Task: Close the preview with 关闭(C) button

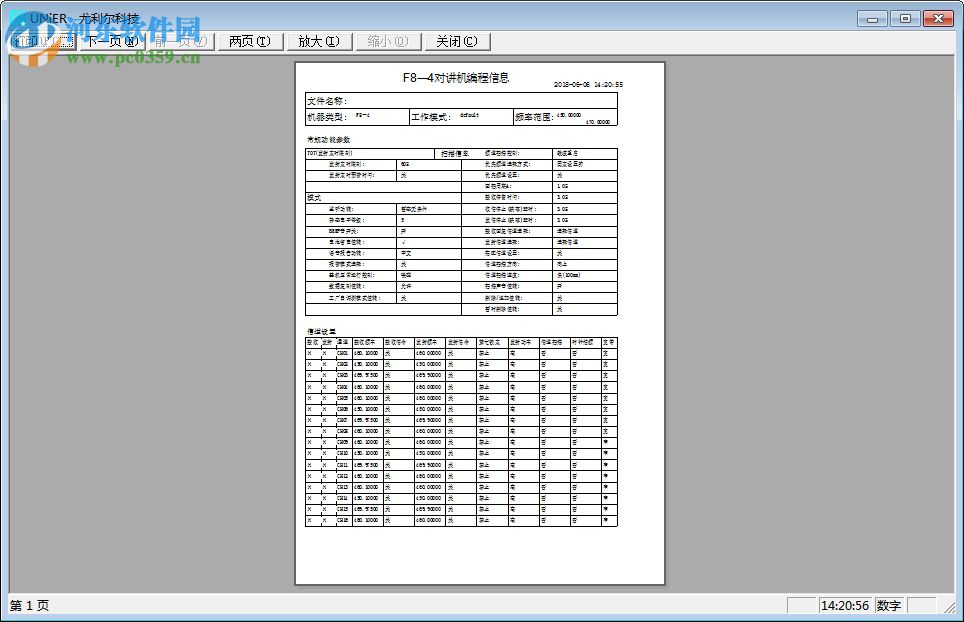Action: 457,41
